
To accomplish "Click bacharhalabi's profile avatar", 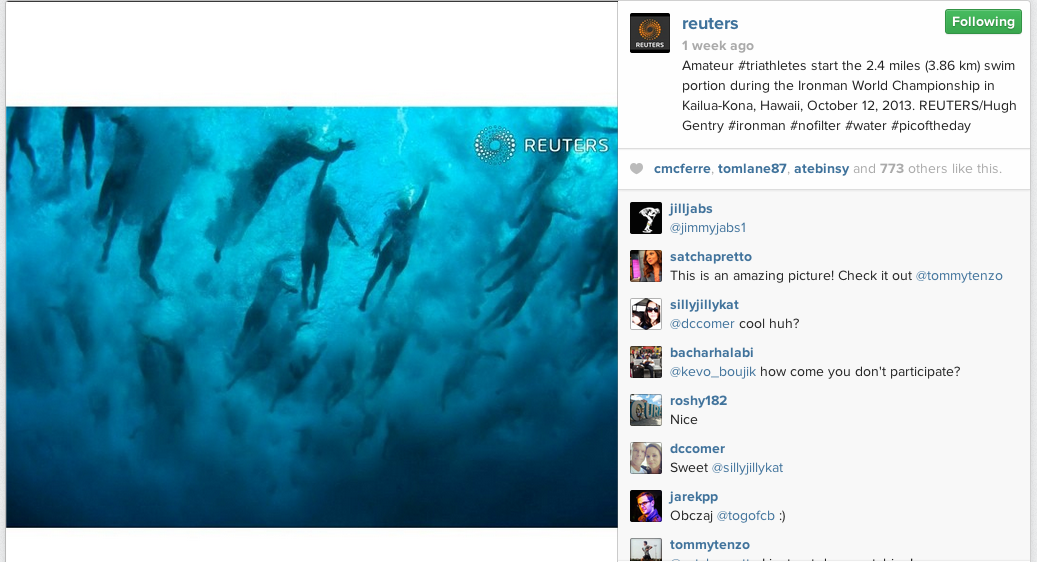I will point(646,362).
